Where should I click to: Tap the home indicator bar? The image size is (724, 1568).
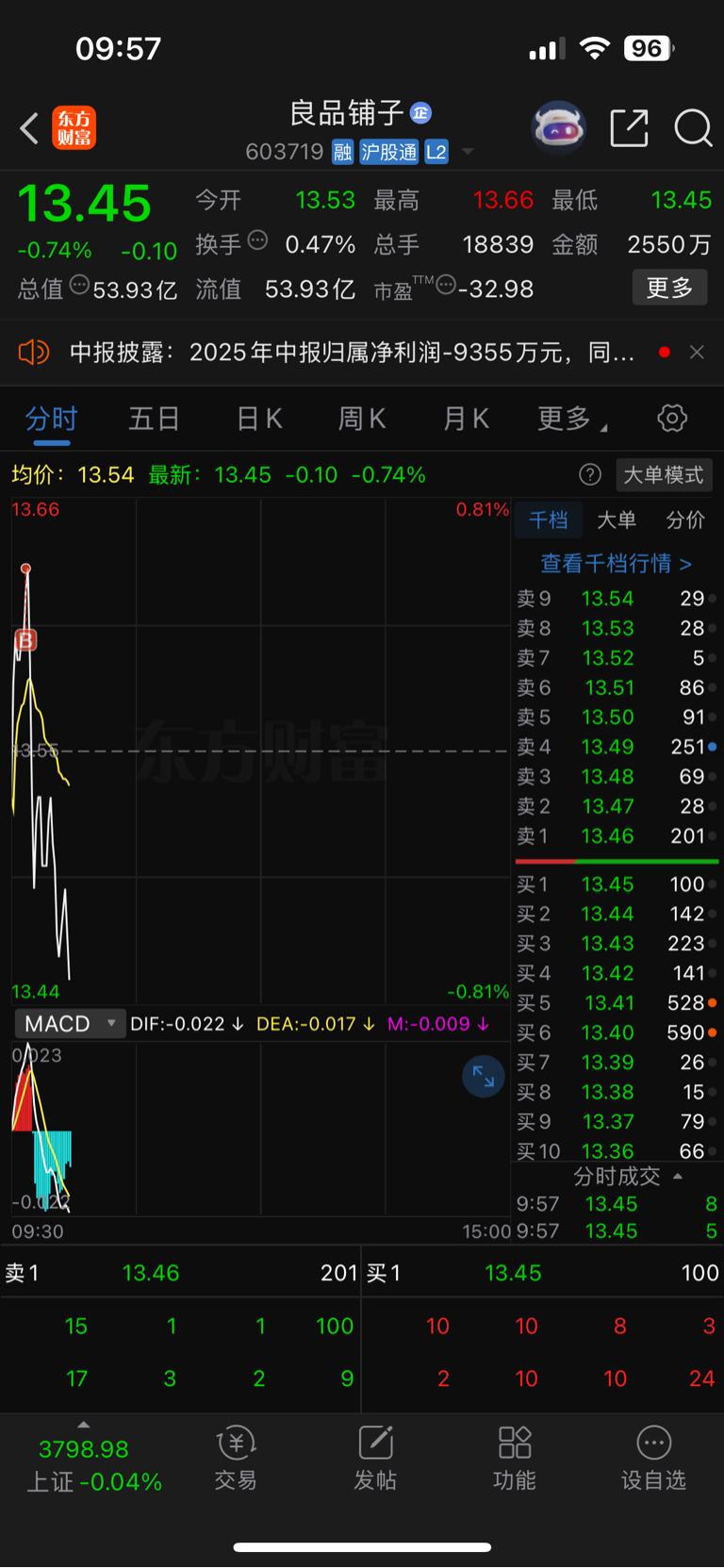pos(362,1546)
